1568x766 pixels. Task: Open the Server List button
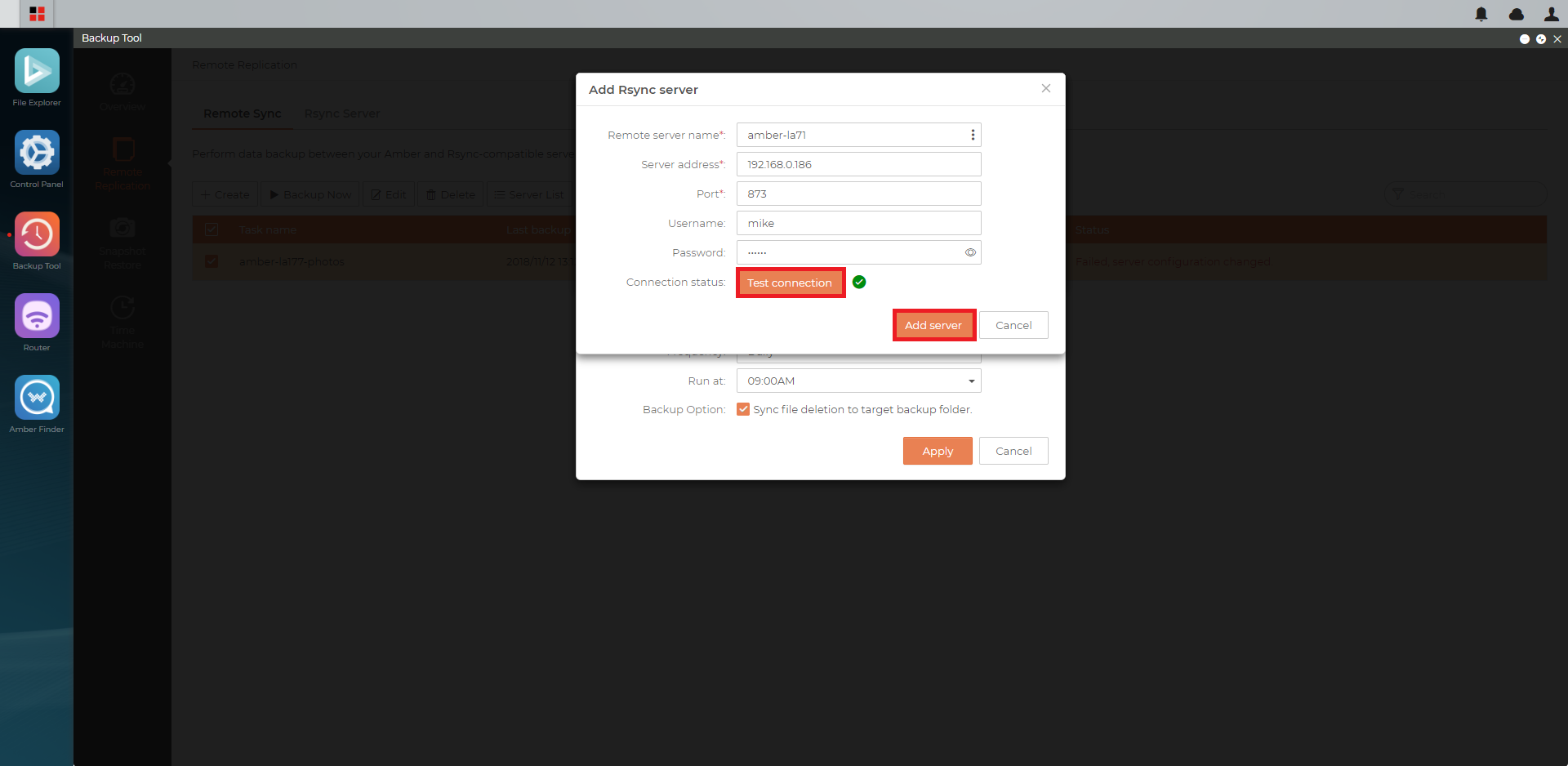pos(529,194)
